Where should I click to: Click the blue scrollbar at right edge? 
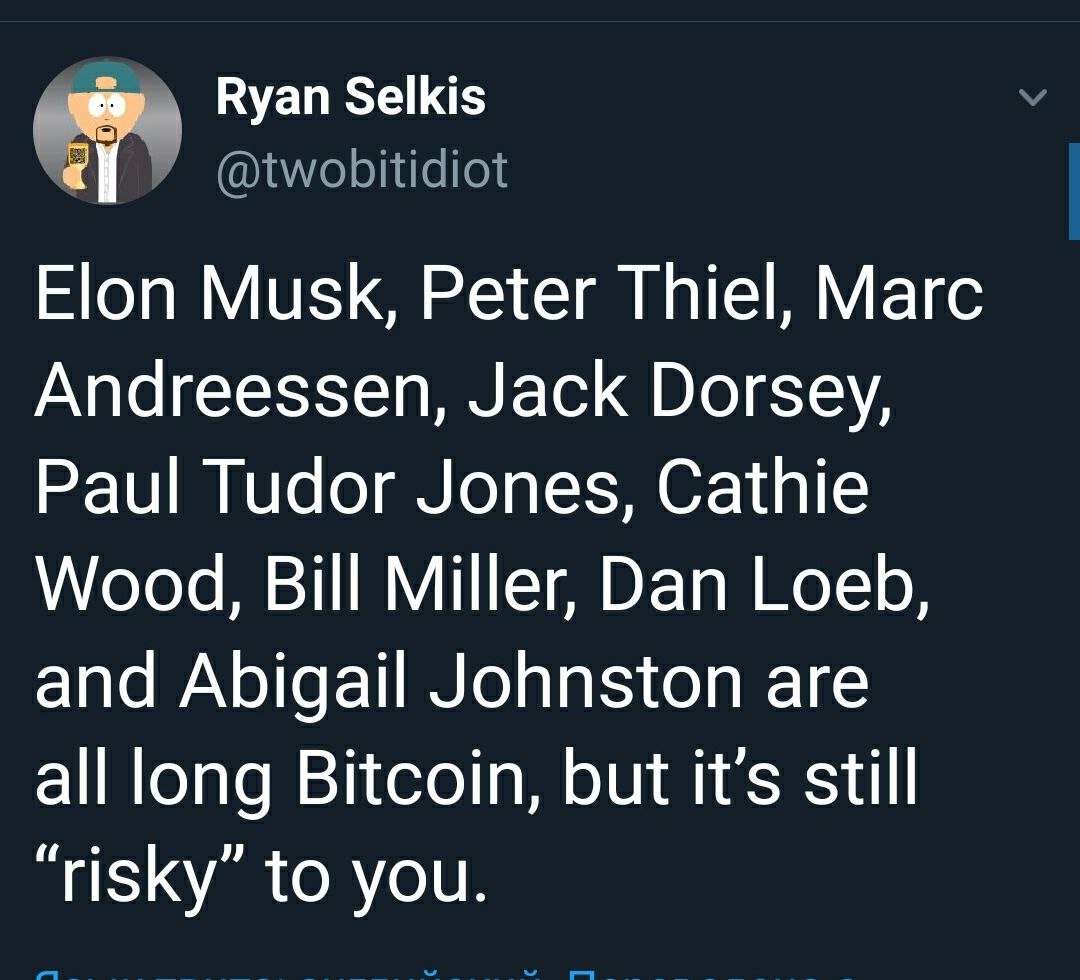pyautogui.click(x=1074, y=191)
